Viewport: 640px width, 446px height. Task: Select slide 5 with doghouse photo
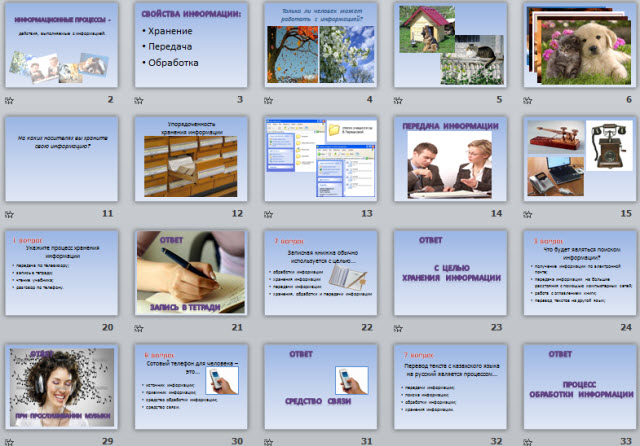[x=449, y=46]
